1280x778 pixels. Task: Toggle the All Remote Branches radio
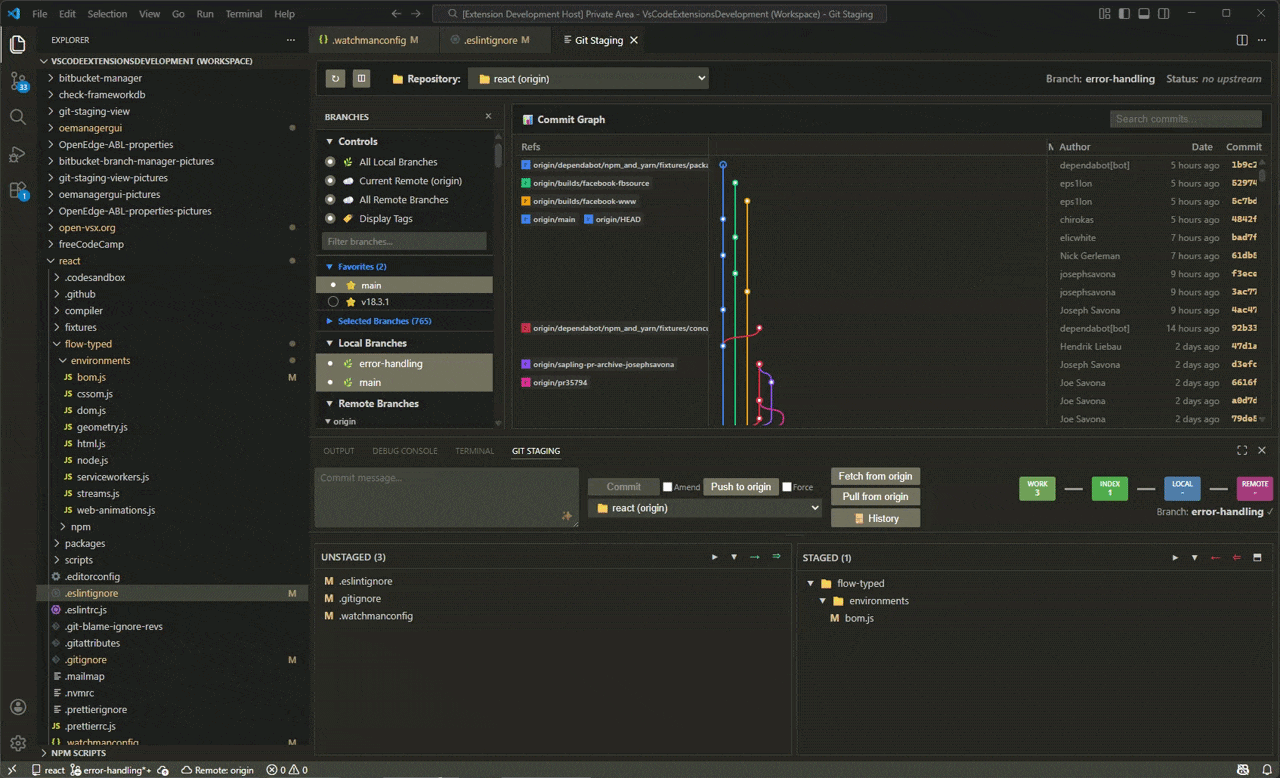coord(330,200)
